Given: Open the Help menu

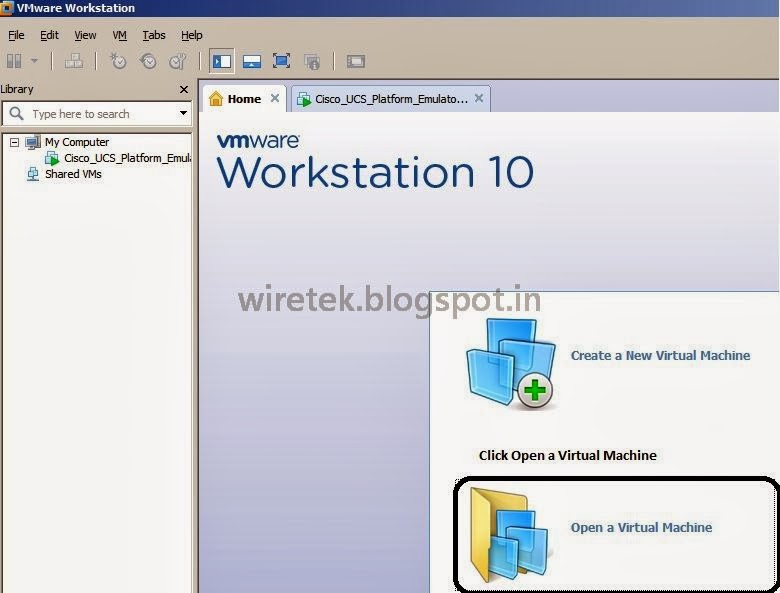Looking at the screenshot, I should point(192,35).
